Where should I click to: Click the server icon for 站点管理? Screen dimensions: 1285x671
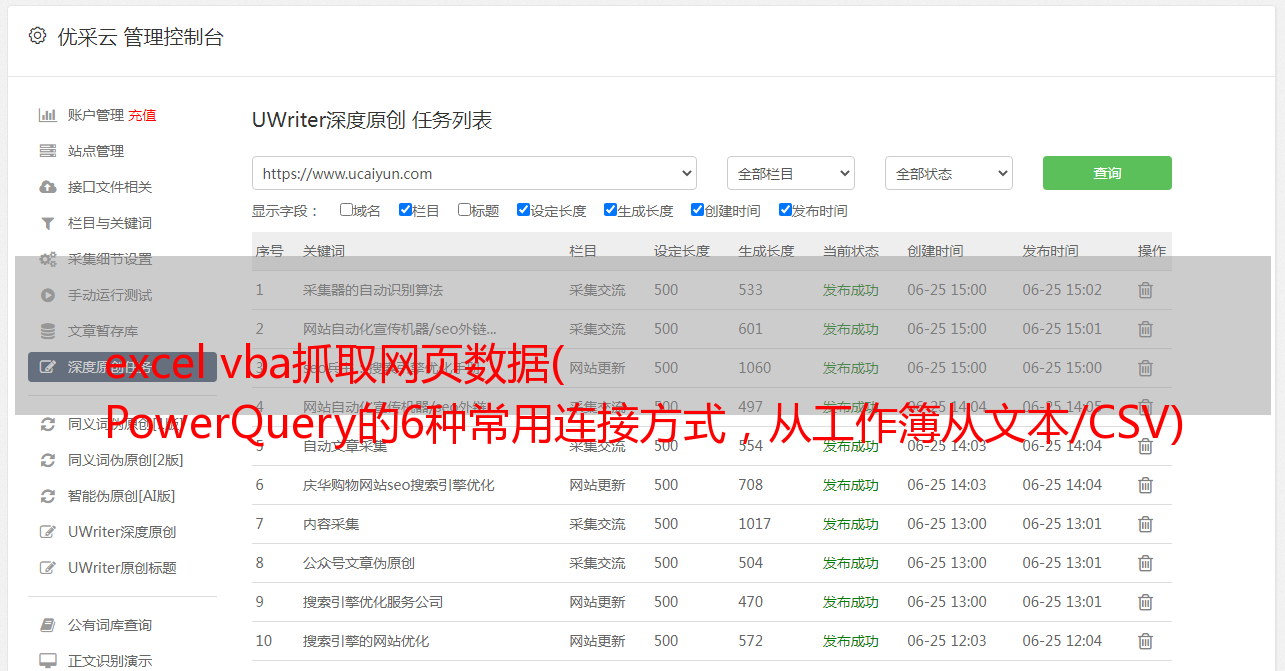click(x=47, y=151)
